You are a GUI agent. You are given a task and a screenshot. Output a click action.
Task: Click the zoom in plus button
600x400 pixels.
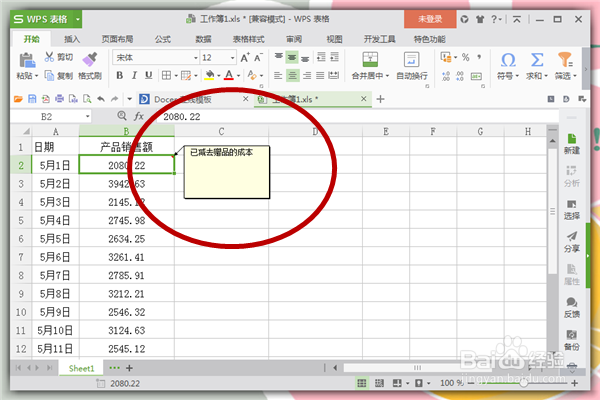point(574,383)
